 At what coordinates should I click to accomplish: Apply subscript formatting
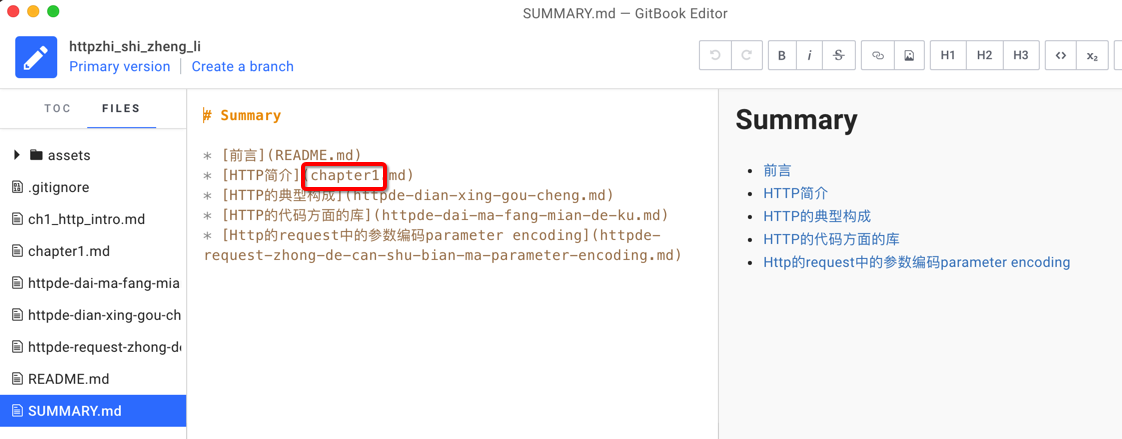tap(1092, 56)
